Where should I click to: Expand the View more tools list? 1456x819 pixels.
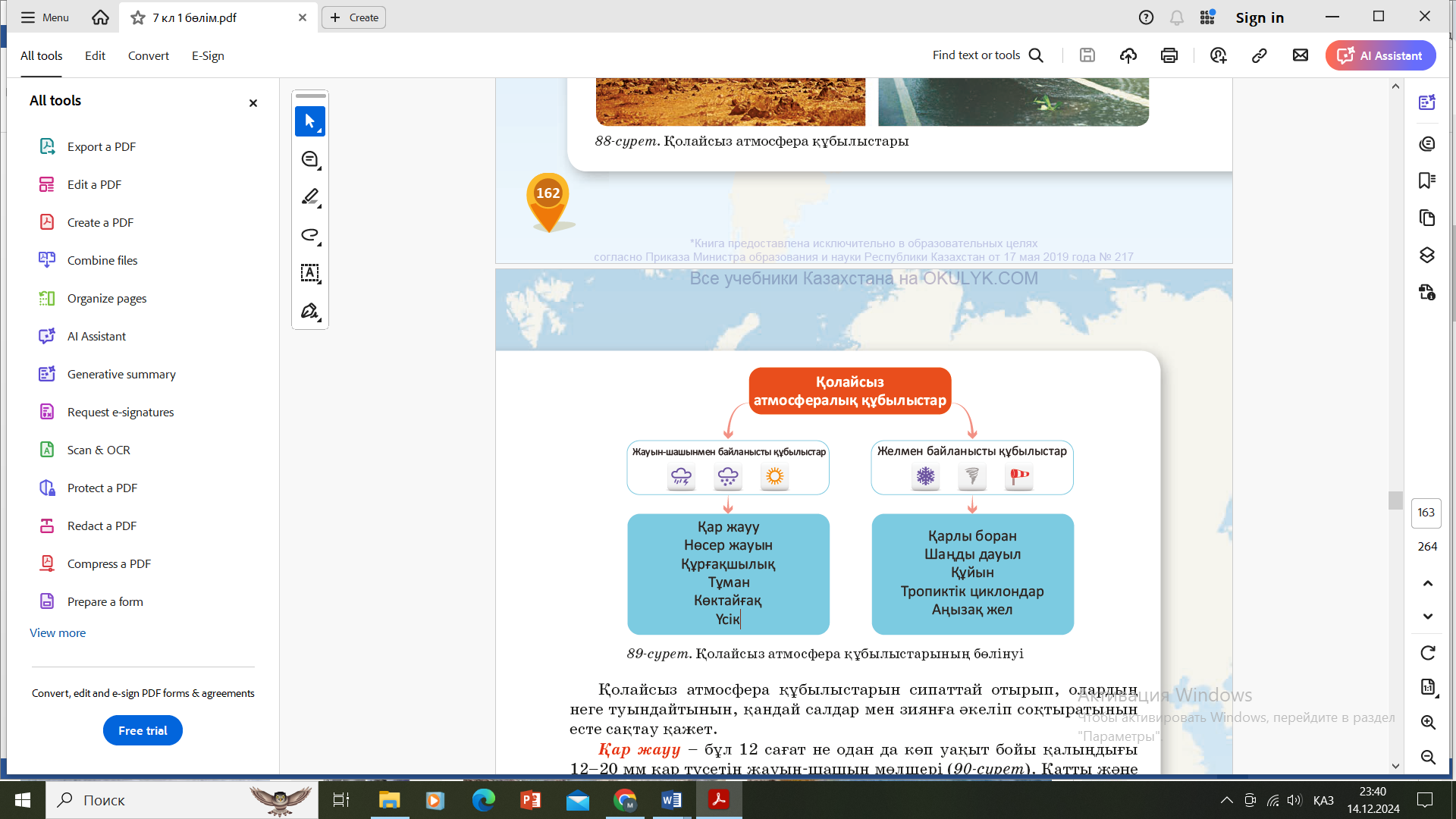[x=58, y=632]
